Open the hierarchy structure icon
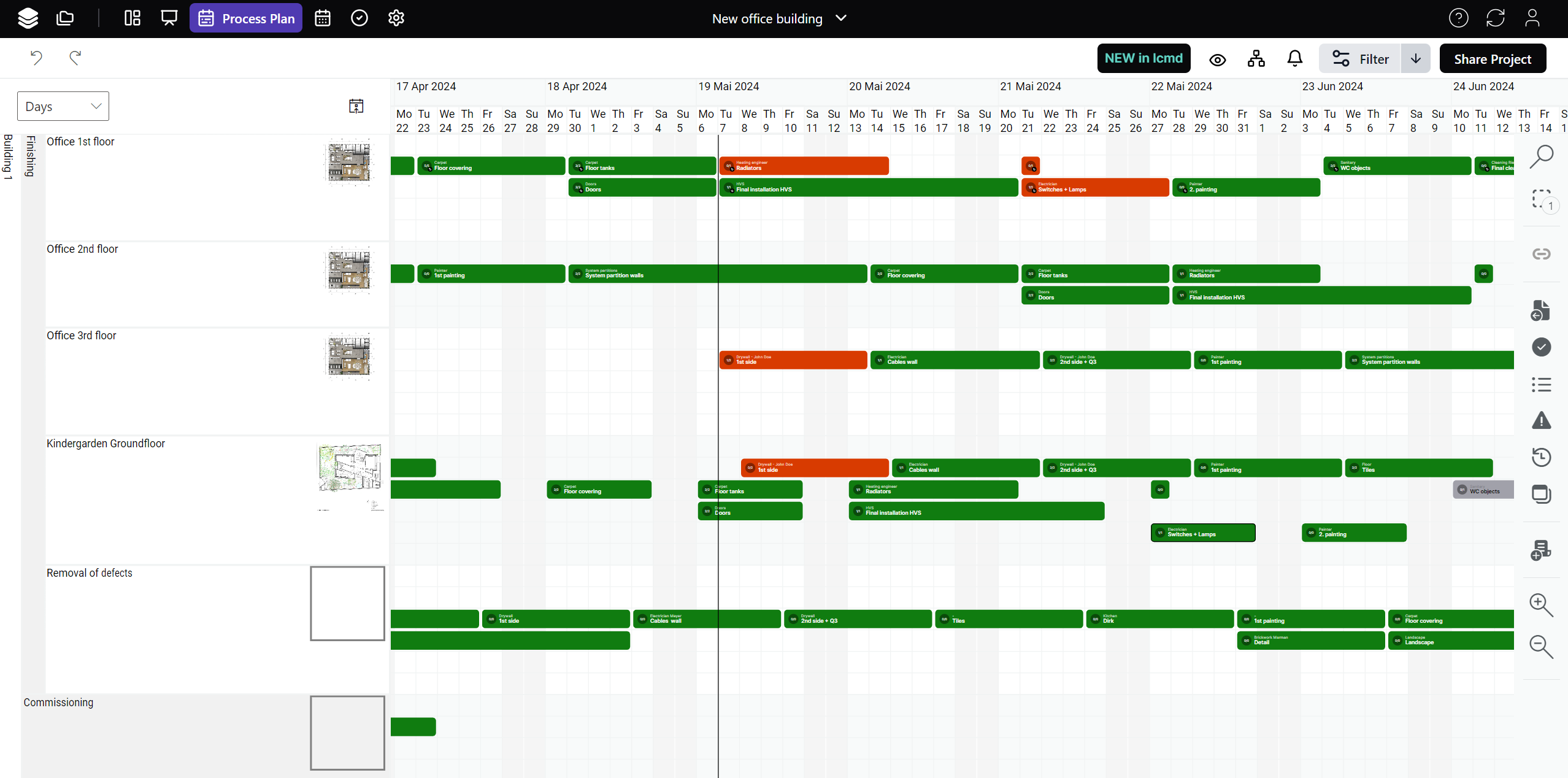 1256,59
